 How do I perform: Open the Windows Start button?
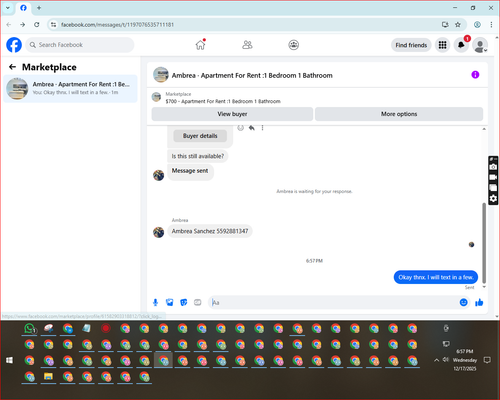[9, 360]
